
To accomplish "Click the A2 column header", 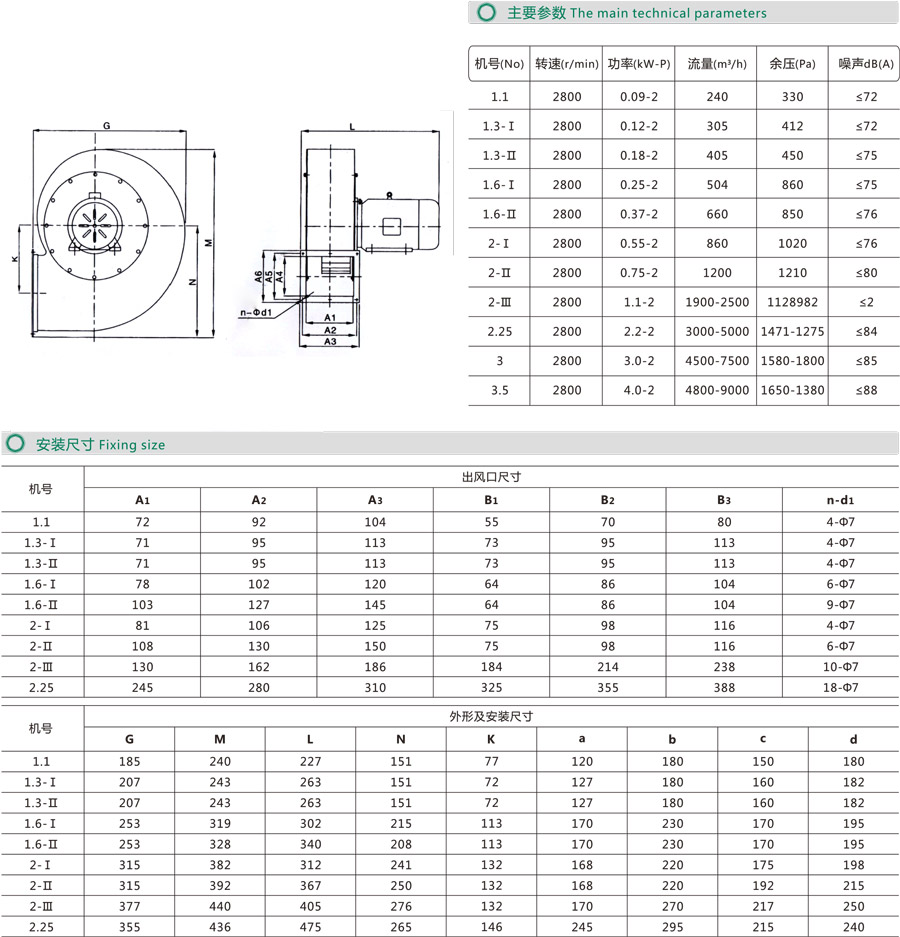I will point(259,500).
